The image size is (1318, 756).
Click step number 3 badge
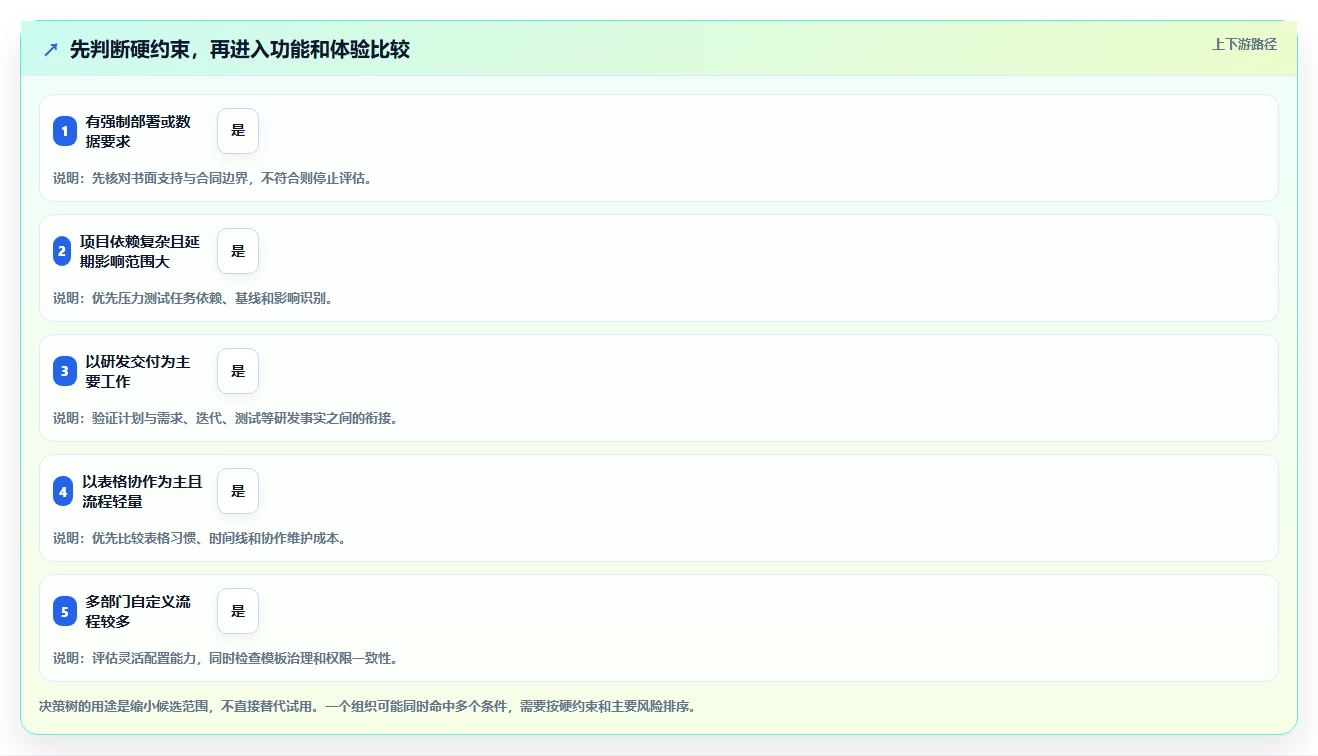[65, 371]
